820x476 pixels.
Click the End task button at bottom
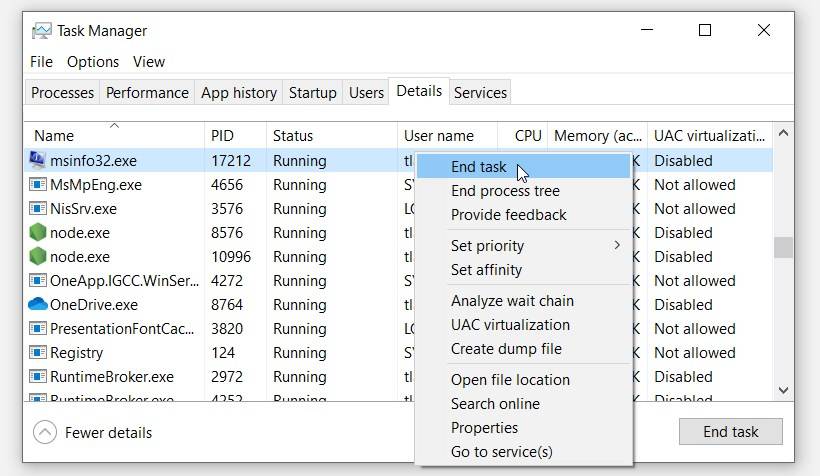coord(731,432)
